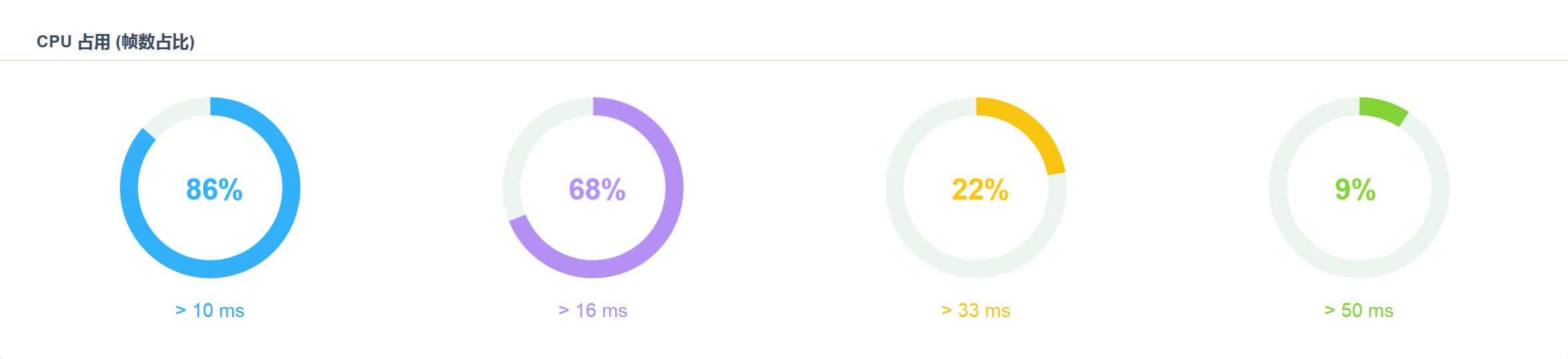Click the '(帧数占比)' part of the heading

(155, 42)
